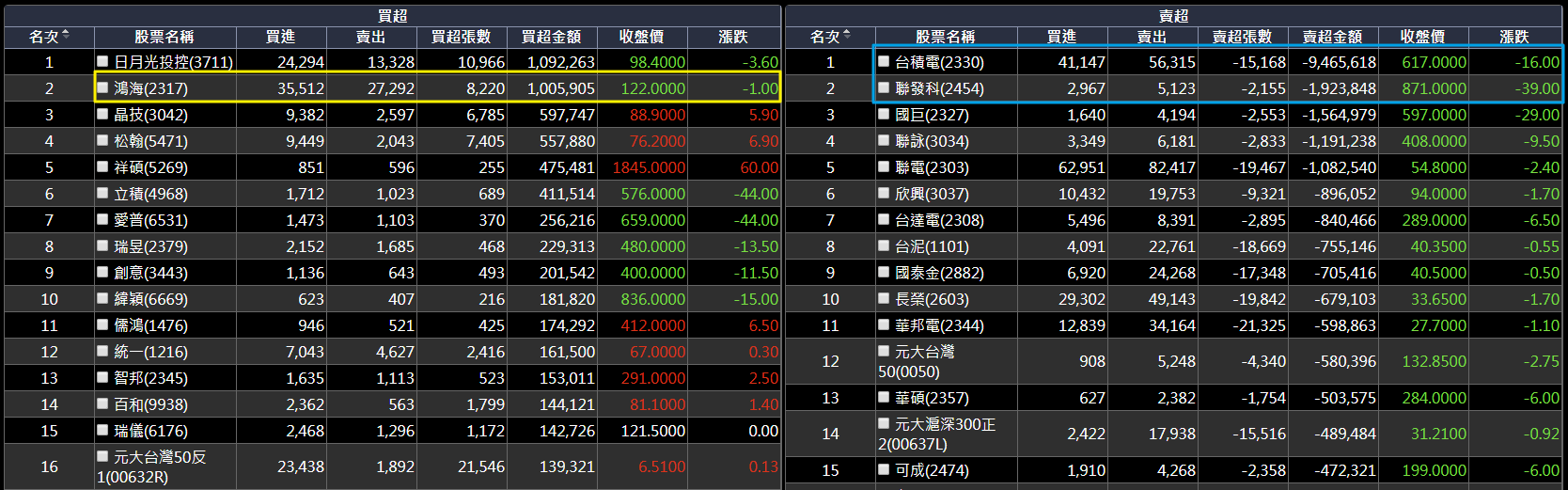
Task: Click 賣超金額 column header
Action: point(1332,37)
